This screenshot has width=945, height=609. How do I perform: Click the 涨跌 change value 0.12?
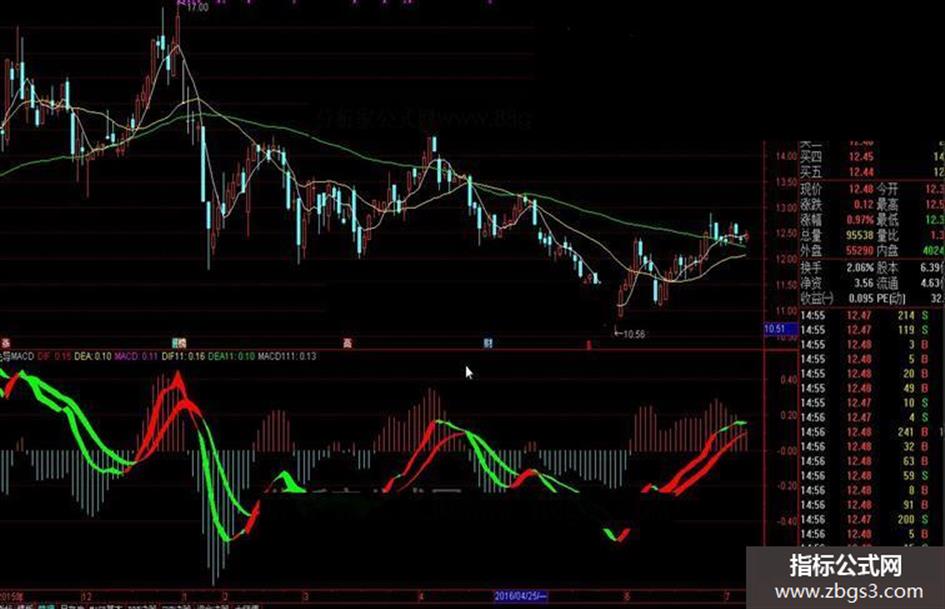864,205
